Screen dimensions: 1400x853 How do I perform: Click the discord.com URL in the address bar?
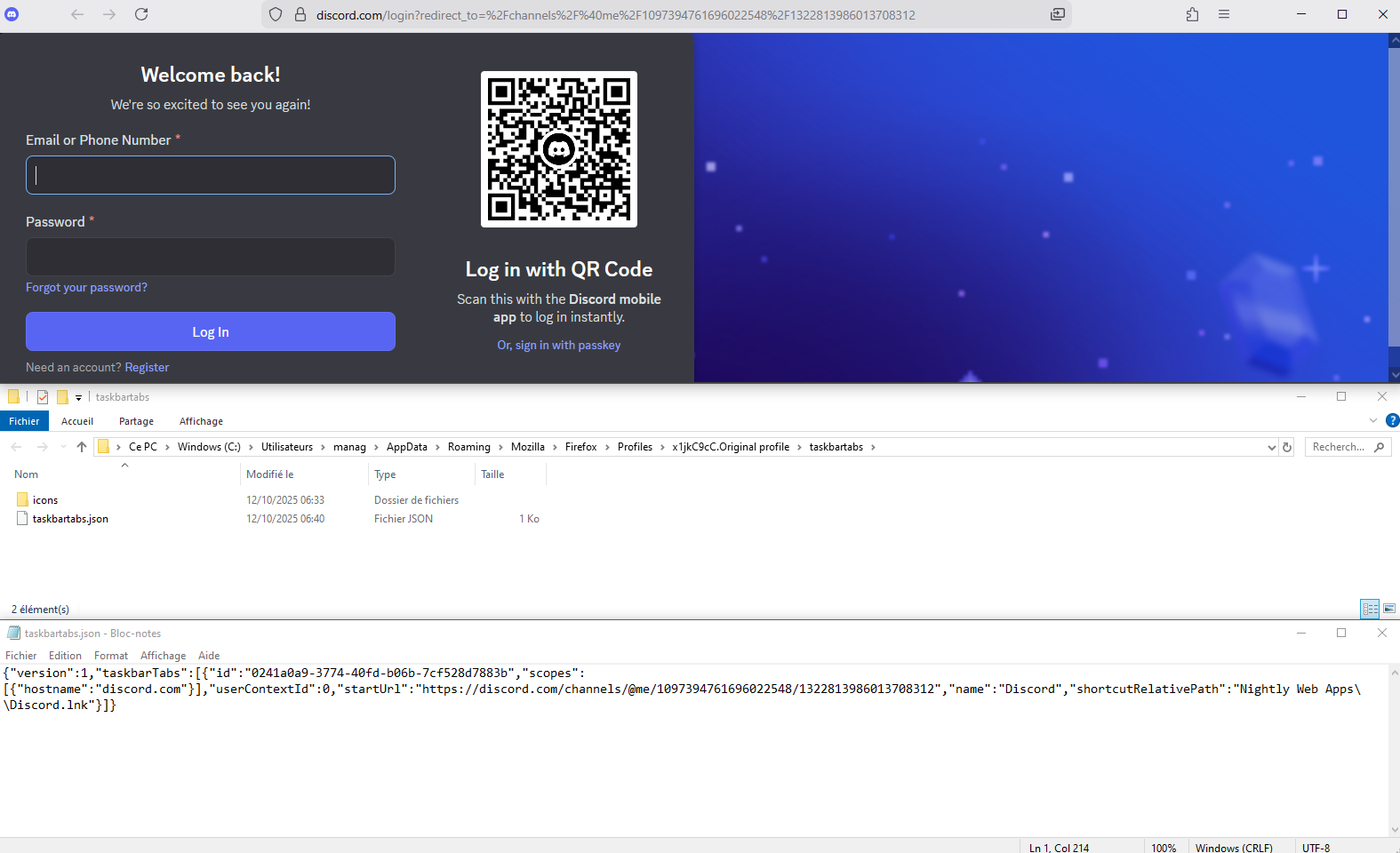[615, 15]
